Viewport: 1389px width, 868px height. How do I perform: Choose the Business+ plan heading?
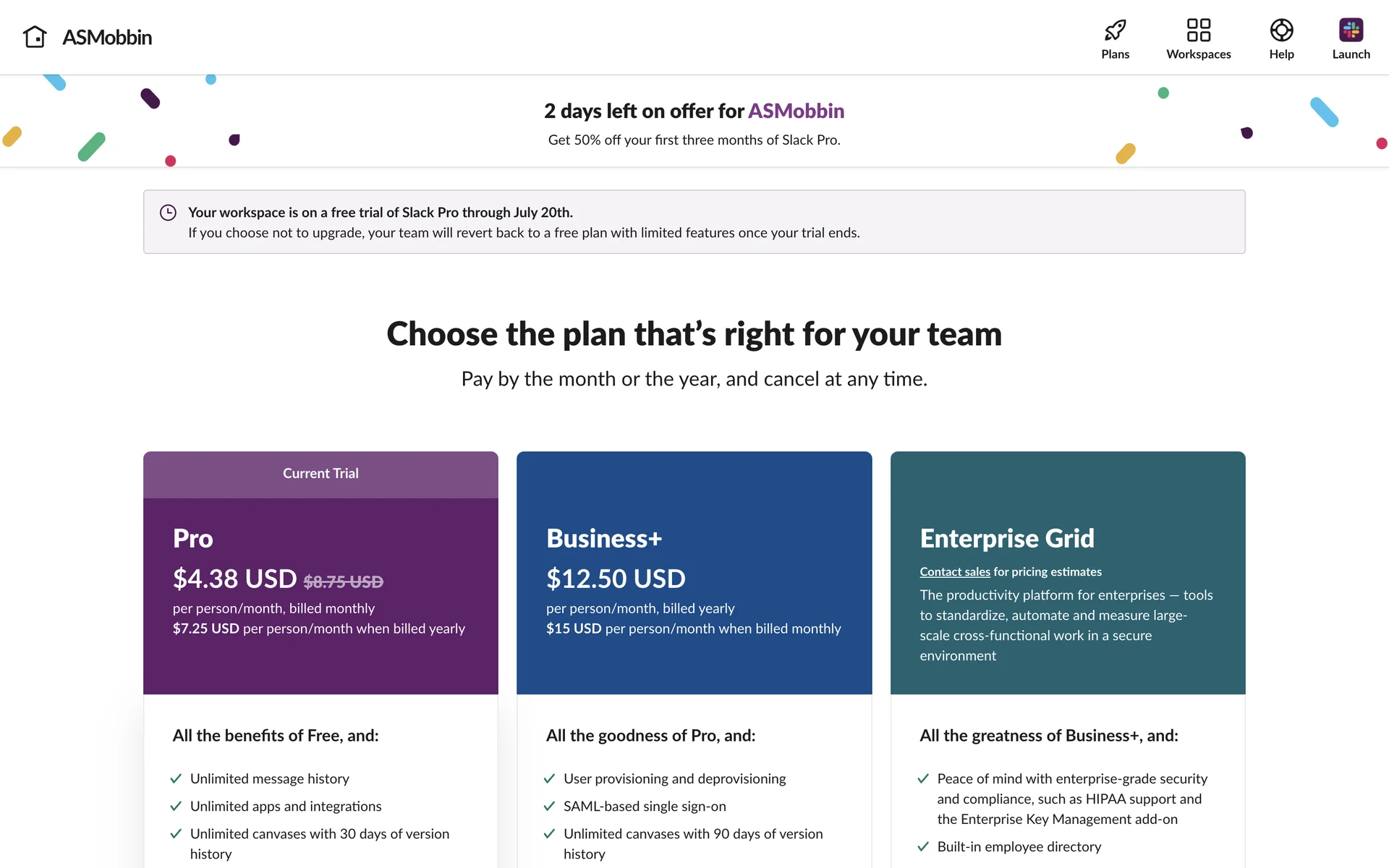[x=604, y=539]
